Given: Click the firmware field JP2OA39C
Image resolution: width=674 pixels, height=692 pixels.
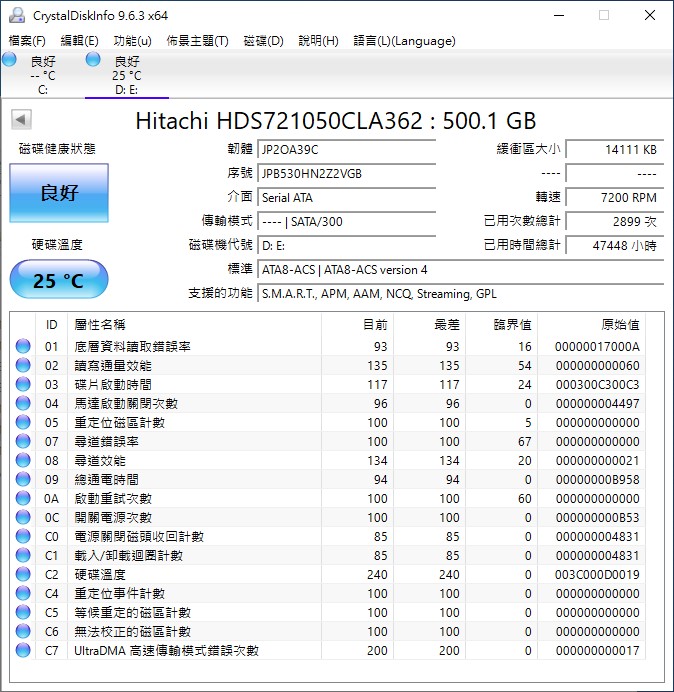Looking at the screenshot, I should [346, 150].
